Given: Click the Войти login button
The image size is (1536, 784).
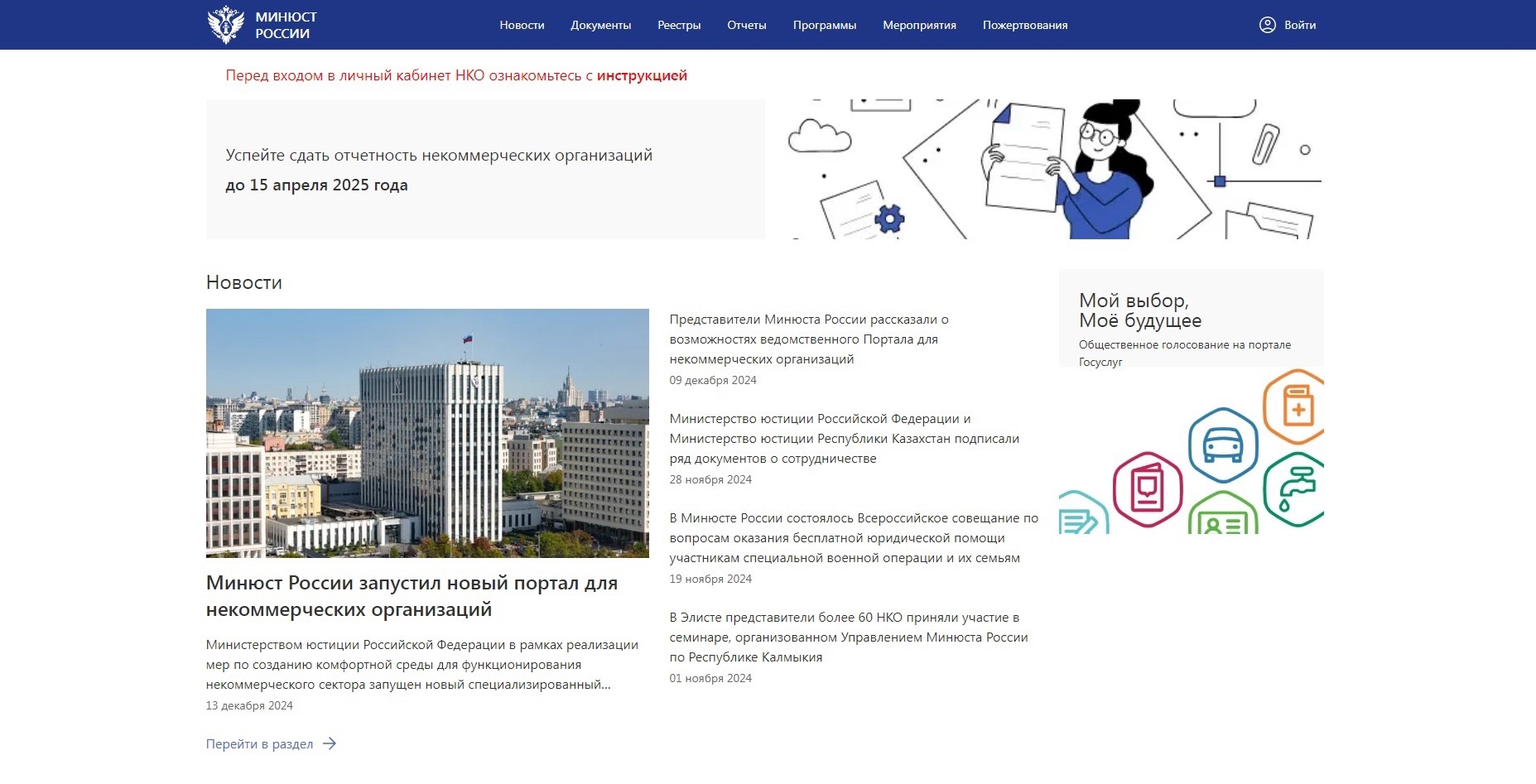Looking at the screenshot, I should (x=1299, y=25).
